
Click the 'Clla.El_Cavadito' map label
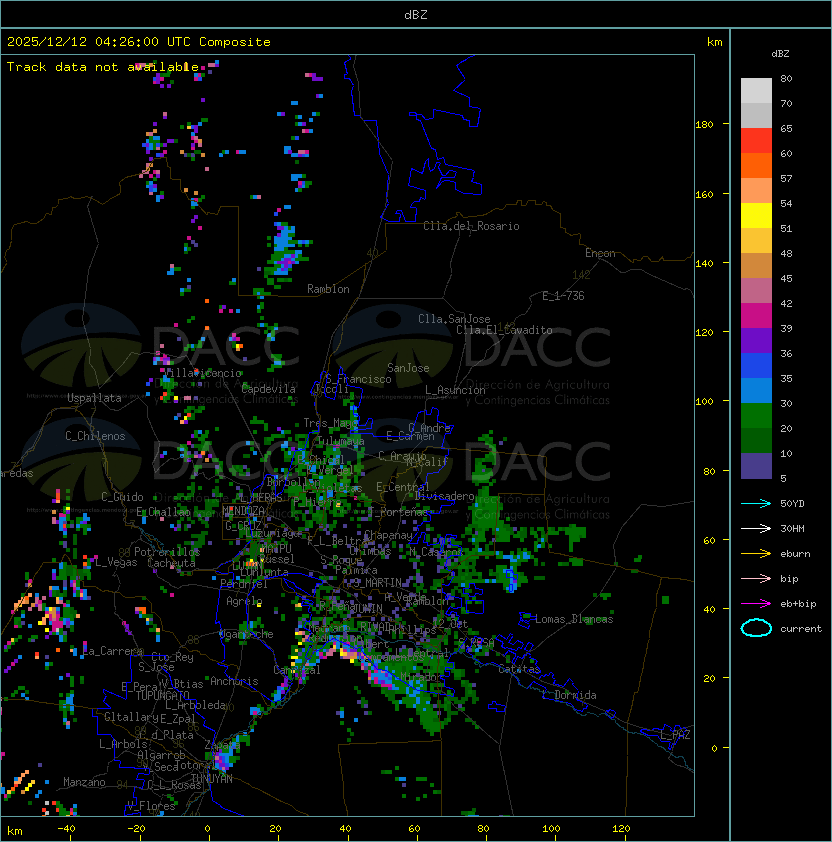point(504,330)
